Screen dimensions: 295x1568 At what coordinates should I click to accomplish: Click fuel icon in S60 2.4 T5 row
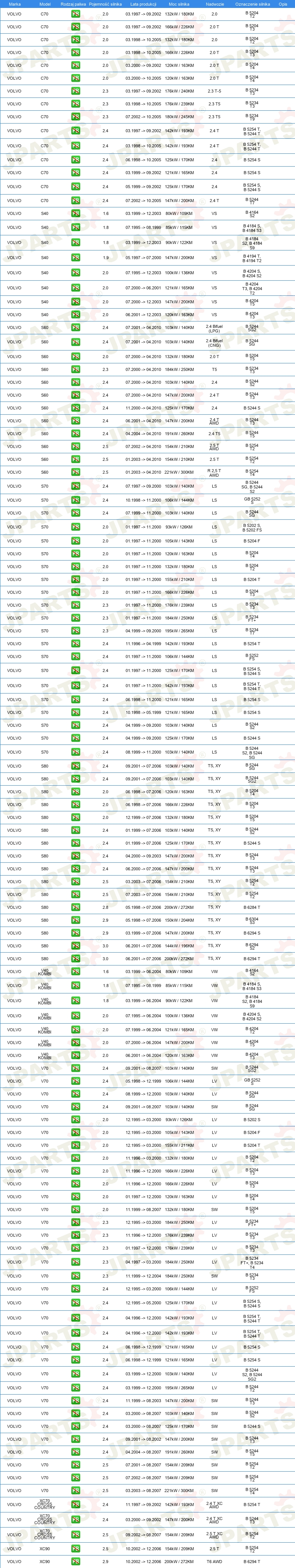click(x=75, y=433)
